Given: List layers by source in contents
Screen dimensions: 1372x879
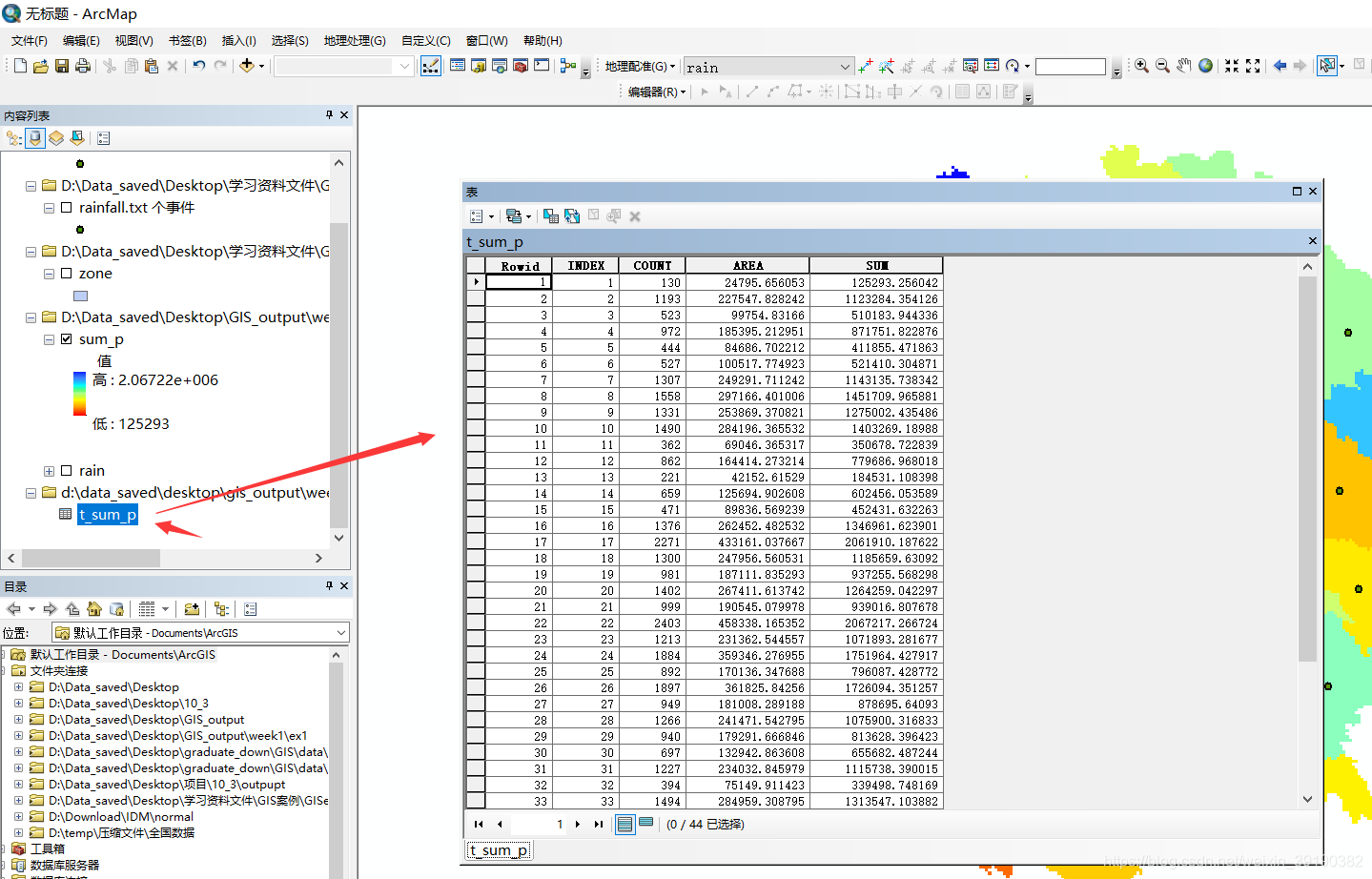Looking at the screenshot, I should [35, 138].
